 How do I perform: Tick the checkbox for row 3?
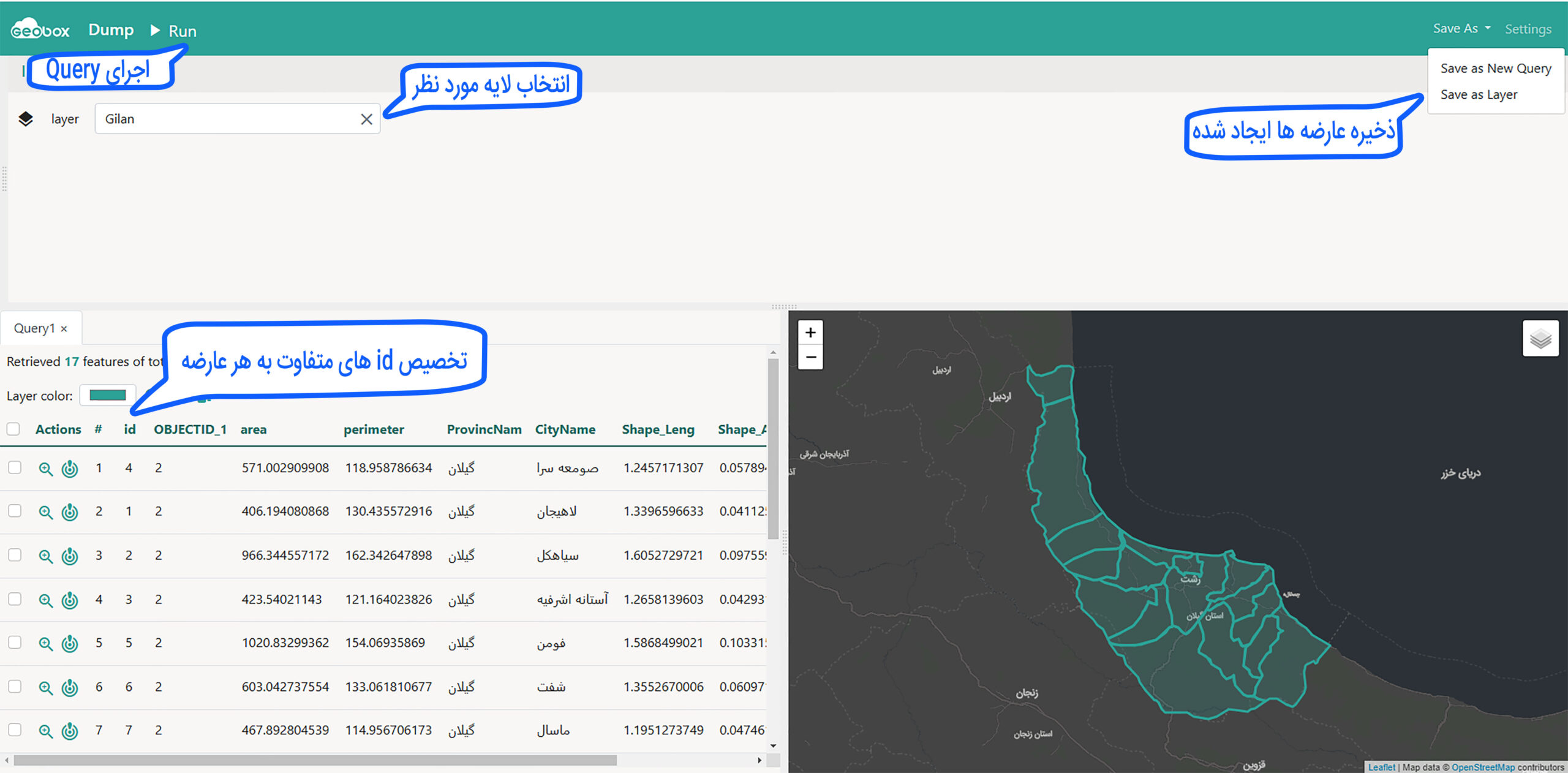pos(15,555)
